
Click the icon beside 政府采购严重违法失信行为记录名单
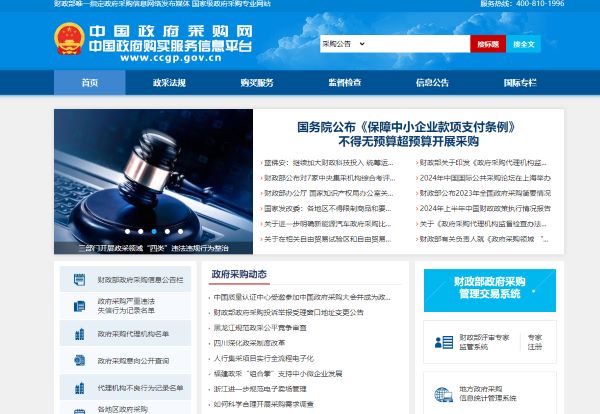(79, 306)
